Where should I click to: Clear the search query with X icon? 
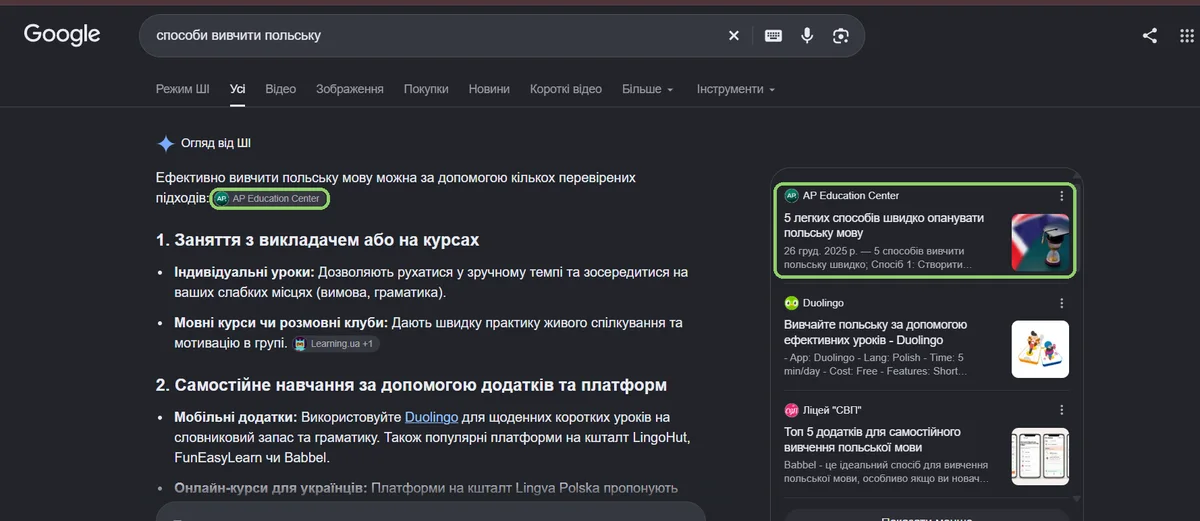[x=734, y=36]
